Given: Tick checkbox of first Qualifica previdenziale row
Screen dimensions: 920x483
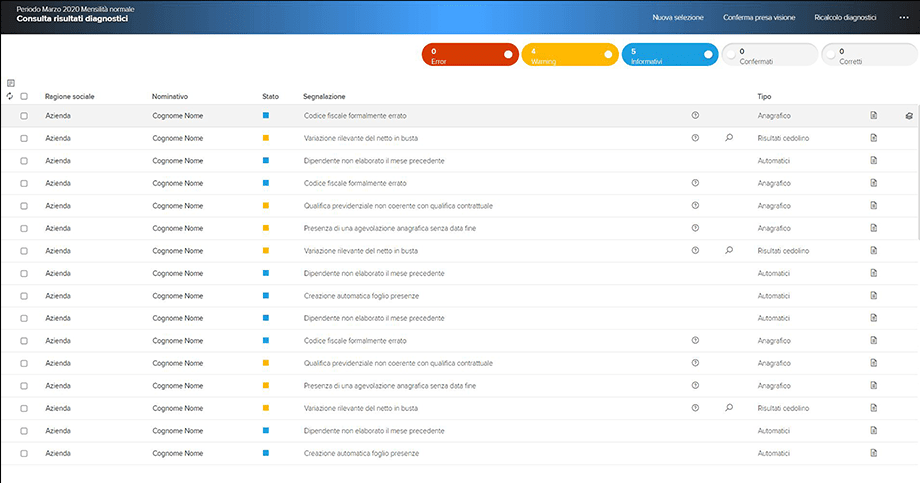Looking at the screenshot, I should point(24,205).
